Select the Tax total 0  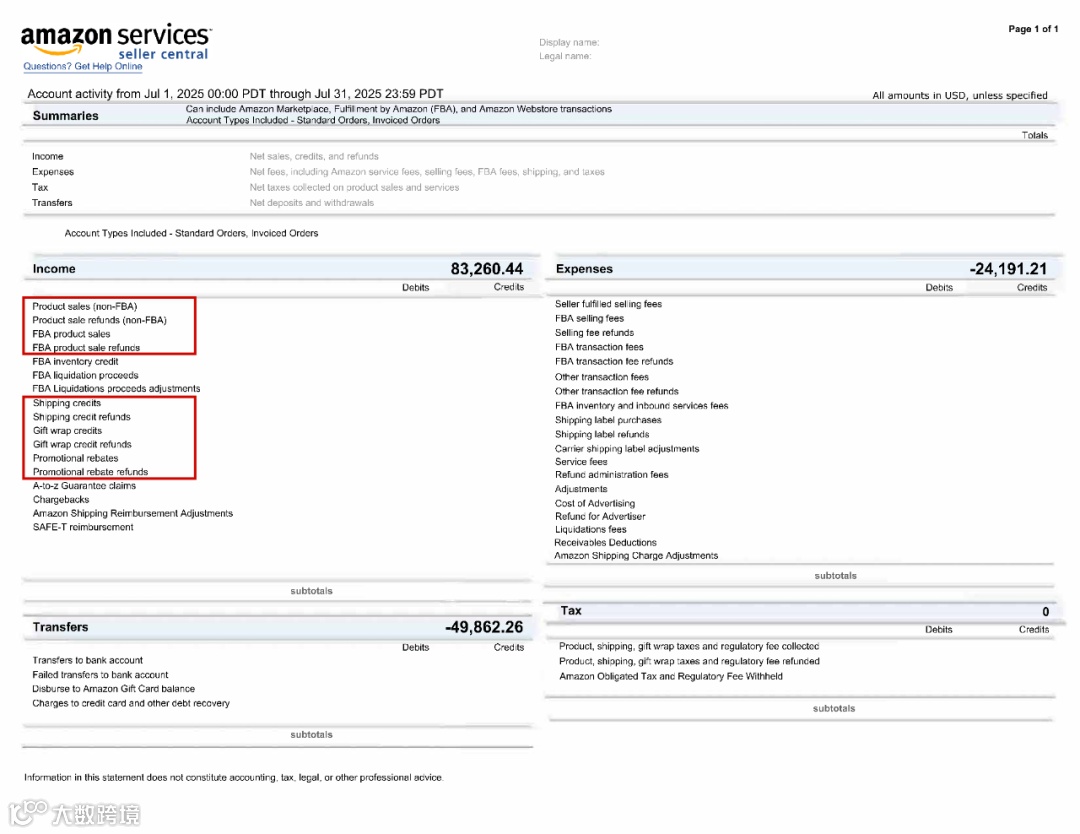tap(1045, 612)
